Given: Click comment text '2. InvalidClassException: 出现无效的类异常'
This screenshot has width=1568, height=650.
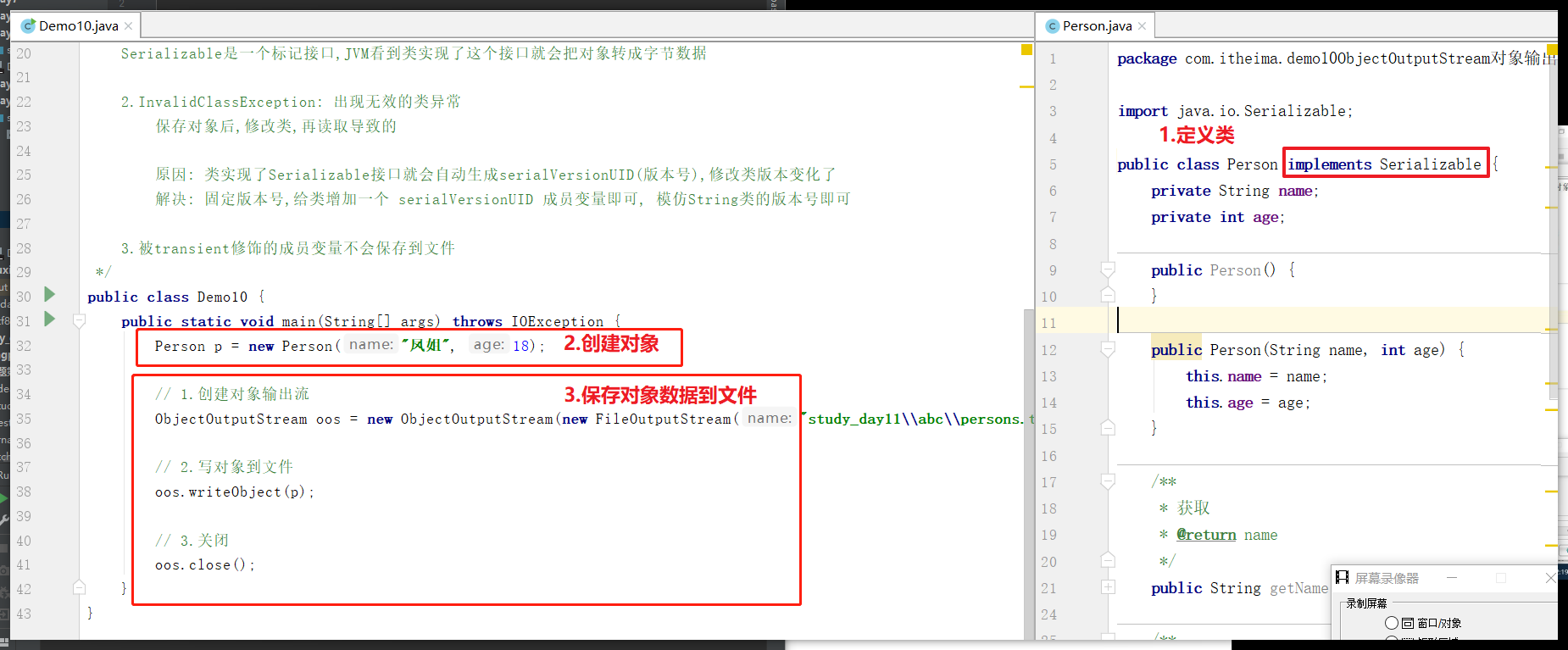Looking at the screenshot, I should (x=291, y=102).
